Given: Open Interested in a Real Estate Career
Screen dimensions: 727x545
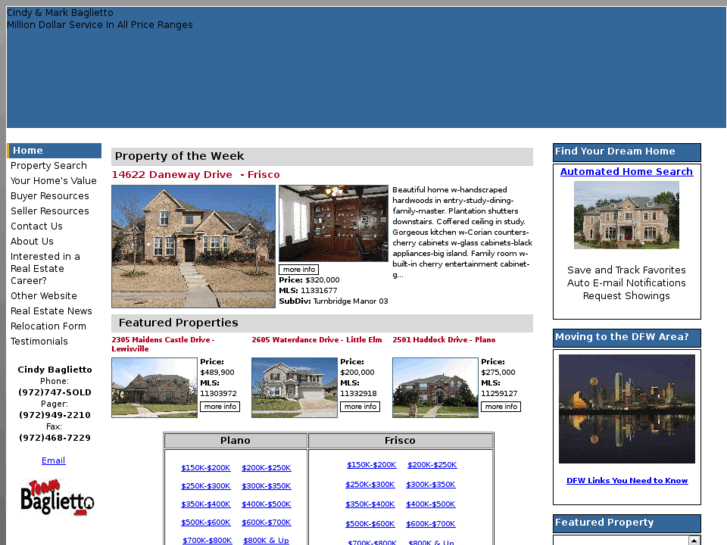Looking at the screenshot, I should pyautogui.click(x=45, y=269).
